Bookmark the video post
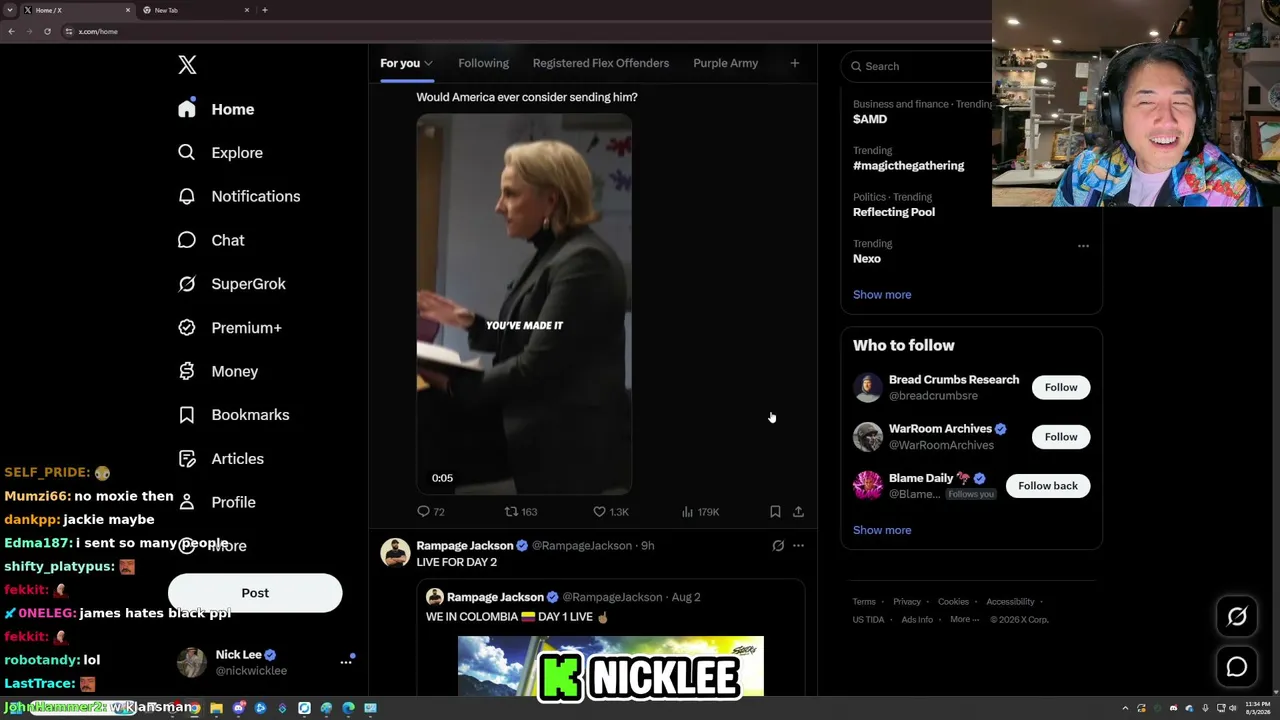 pyautogui.click(x=775, y=512)
